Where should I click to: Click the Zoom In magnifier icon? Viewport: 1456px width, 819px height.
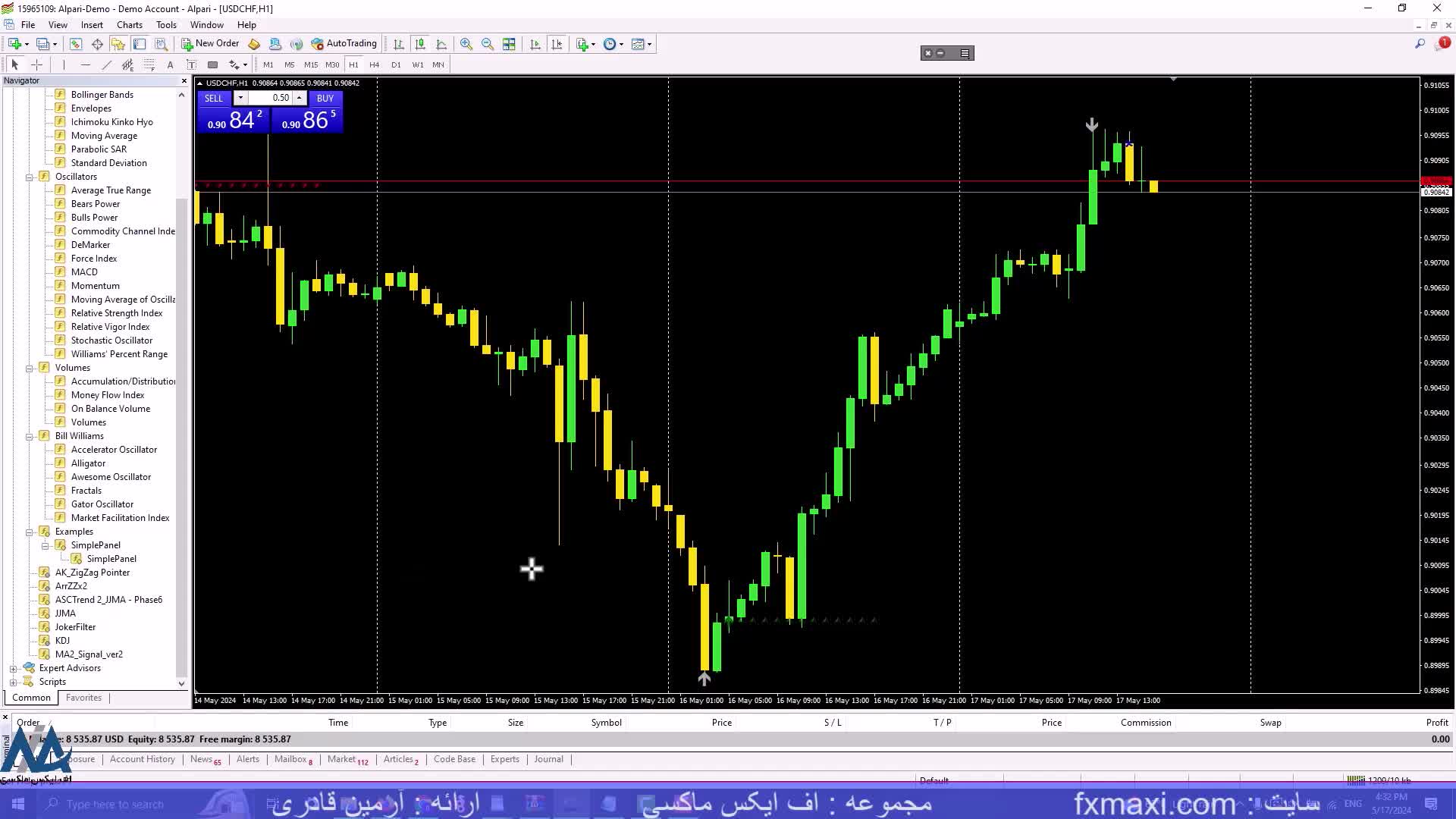[466, 44]
